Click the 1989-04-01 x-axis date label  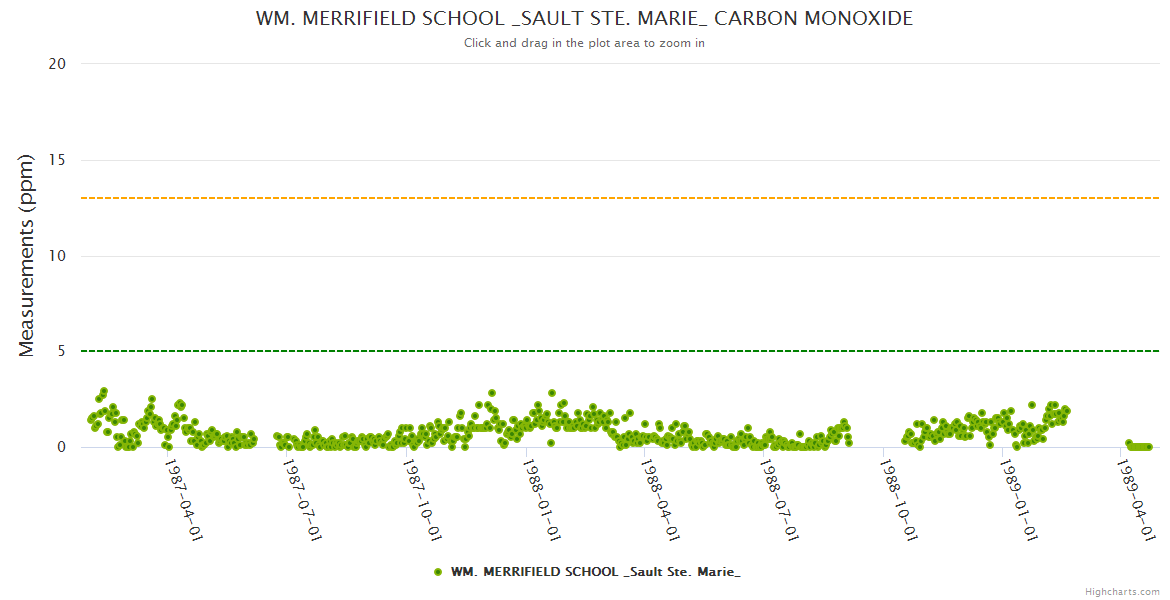1135,499
